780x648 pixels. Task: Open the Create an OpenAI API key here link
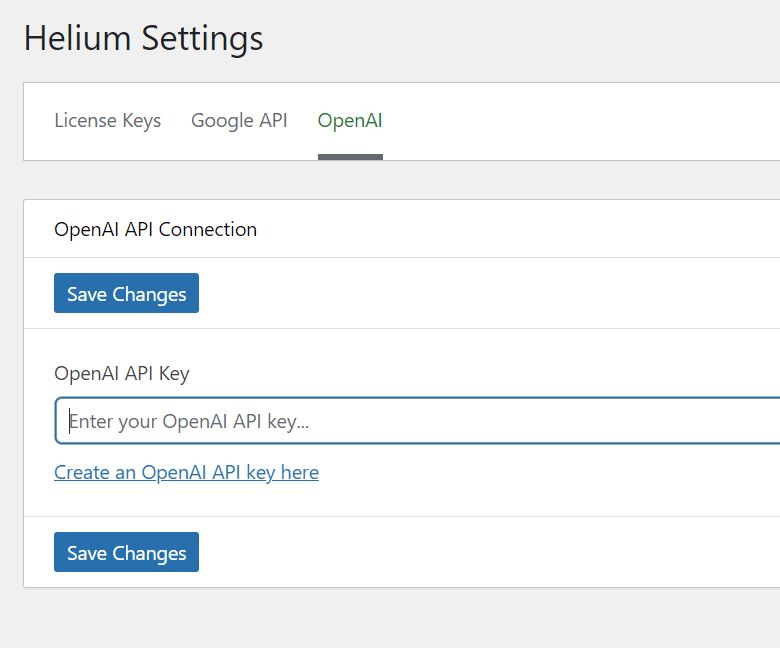point(187,472)
